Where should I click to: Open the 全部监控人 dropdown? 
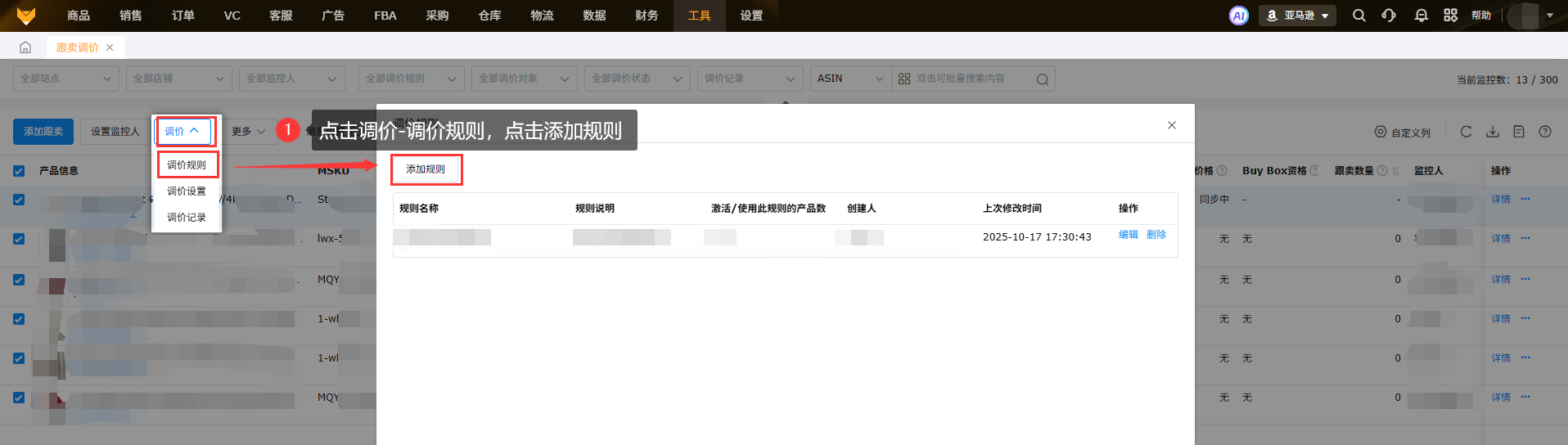pos(292,79)
